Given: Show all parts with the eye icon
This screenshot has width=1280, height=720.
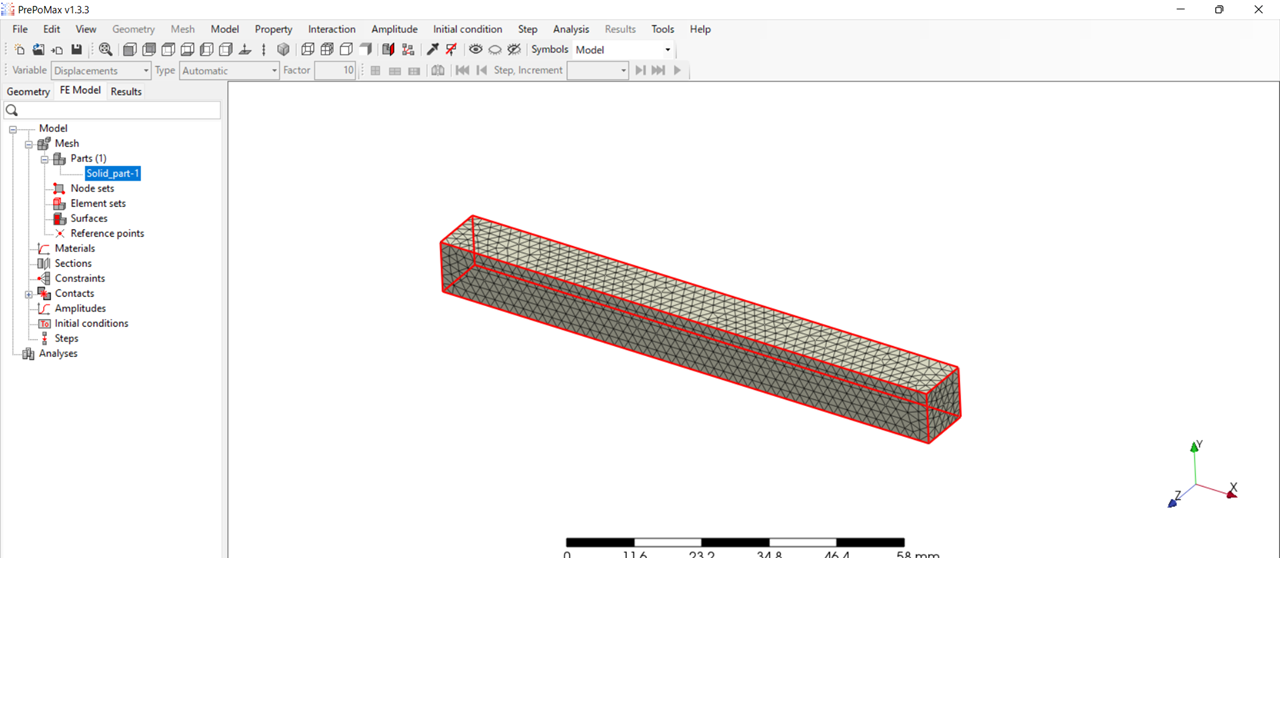Looking at the screenshot, I should pos(476,49).
